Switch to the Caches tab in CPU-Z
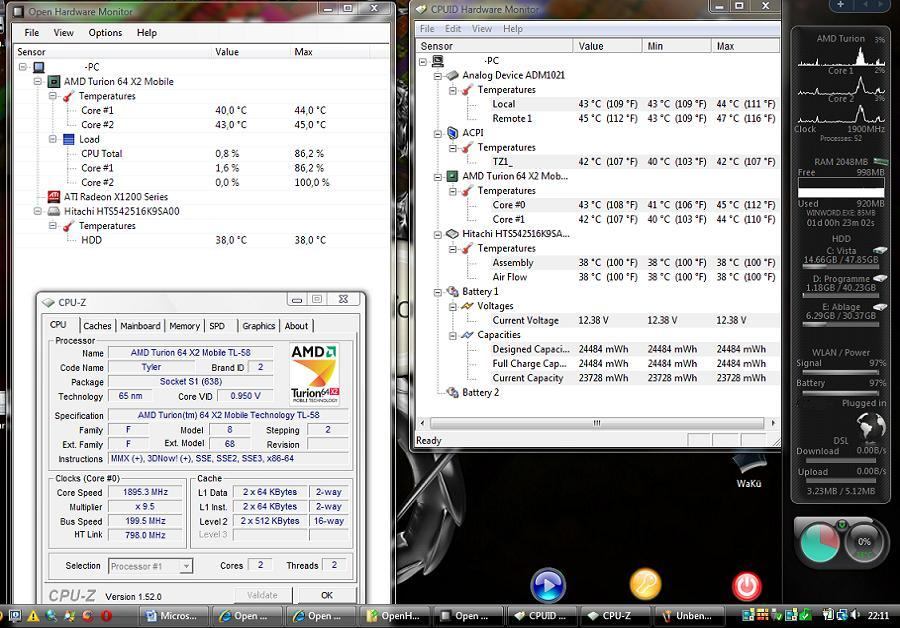Screen dimensions: 900x628 pos(97,325)
